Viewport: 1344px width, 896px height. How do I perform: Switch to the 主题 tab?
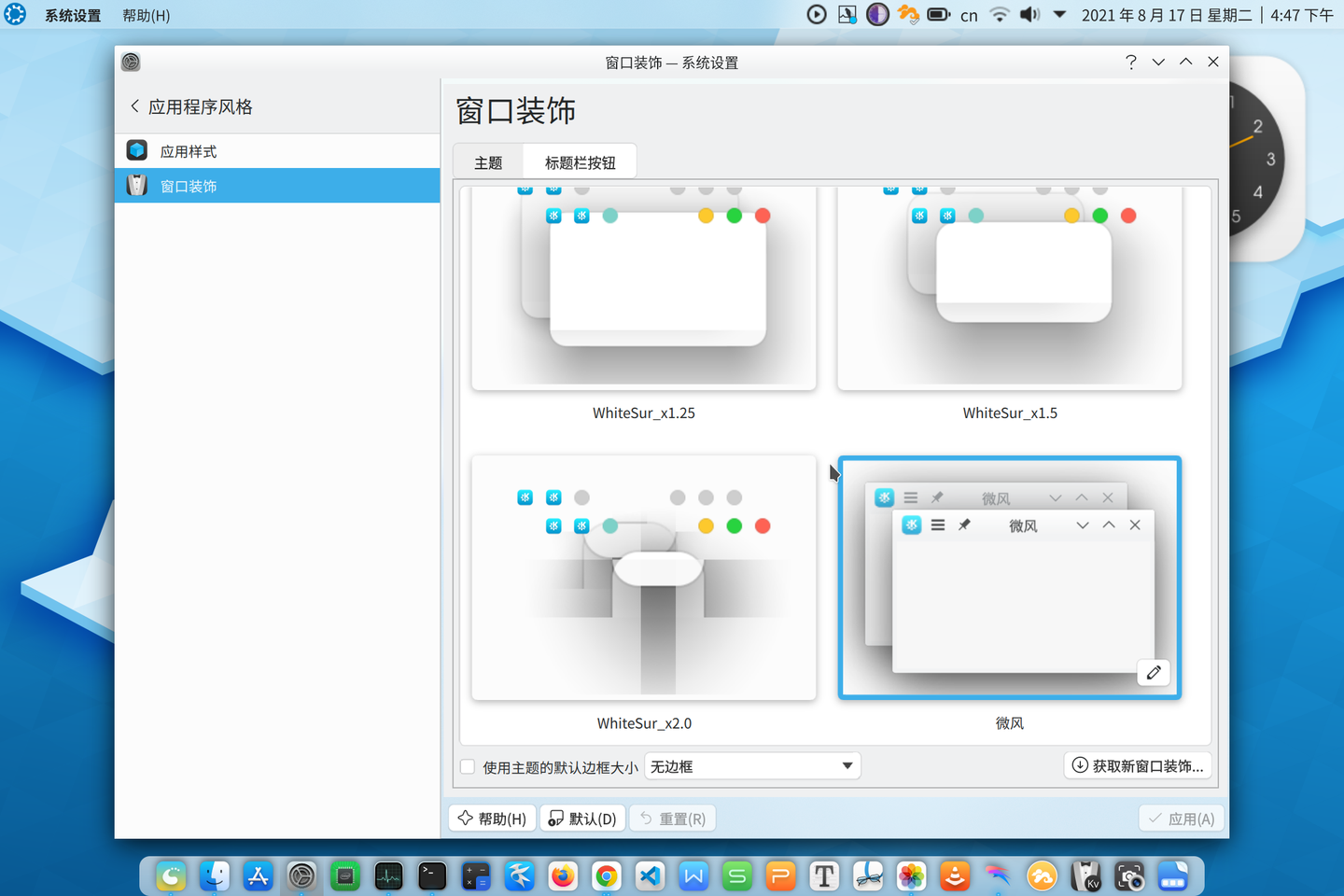point(488,162)
